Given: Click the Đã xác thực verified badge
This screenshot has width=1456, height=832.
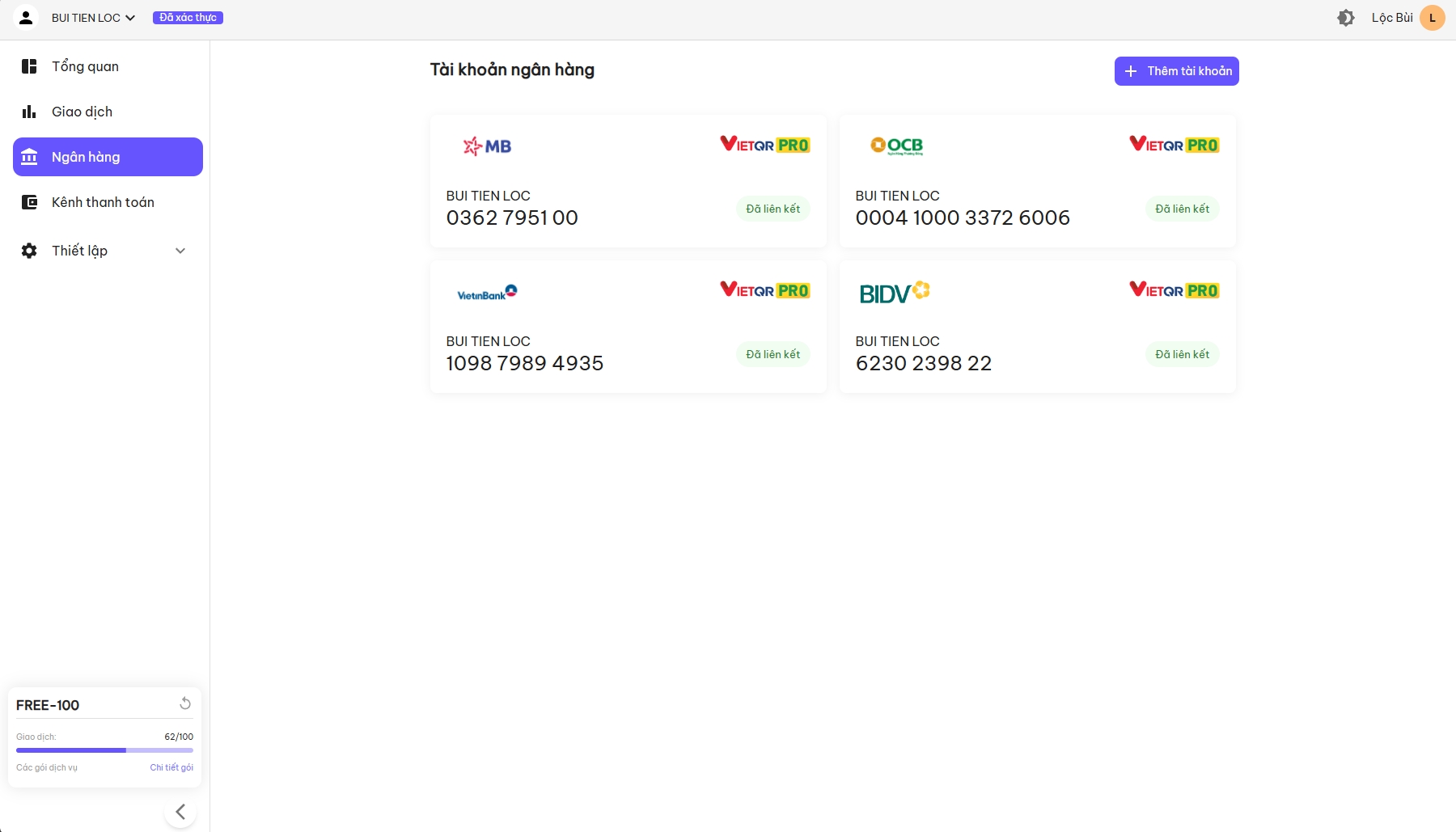Looking at the screenshot, I should [x=188, y=18].
